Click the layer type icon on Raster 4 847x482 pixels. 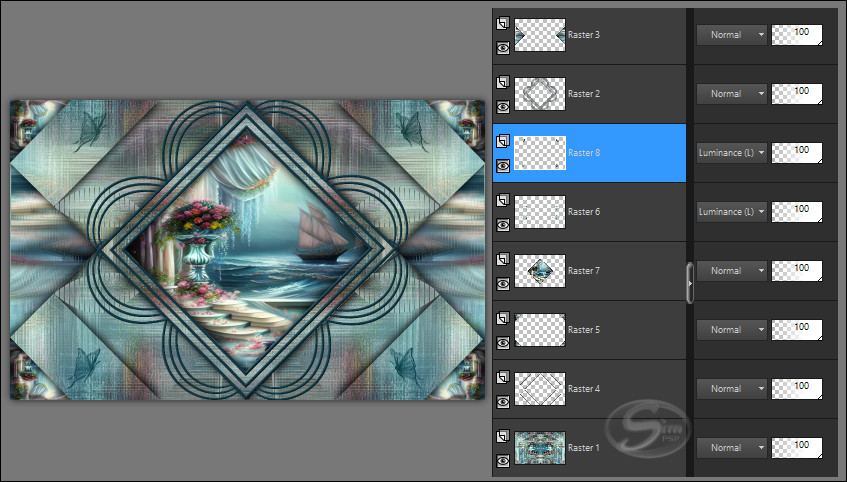(x=503, y=376)
